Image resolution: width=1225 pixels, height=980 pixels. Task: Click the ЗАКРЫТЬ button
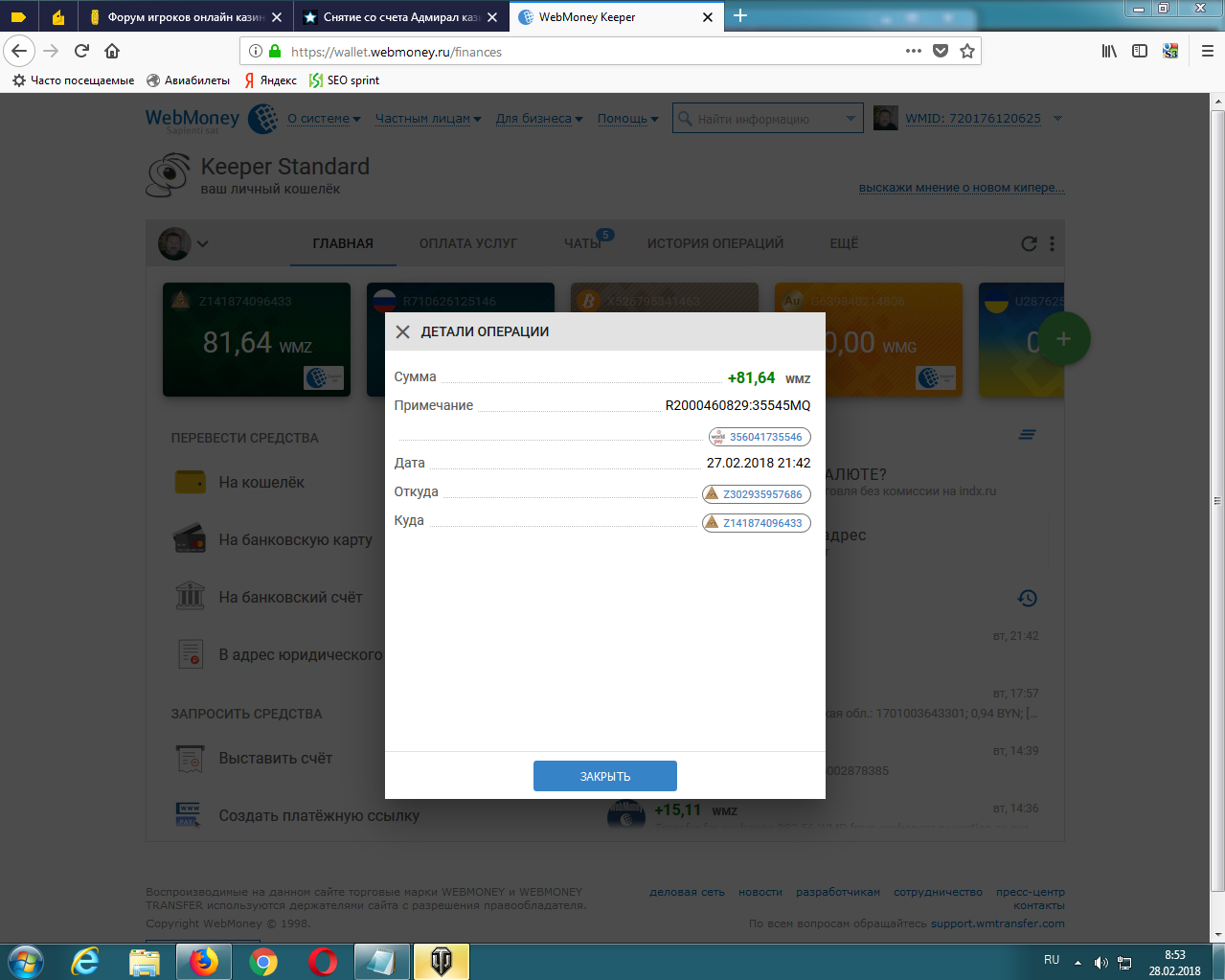pyautogui.click(x=605, y=776)
